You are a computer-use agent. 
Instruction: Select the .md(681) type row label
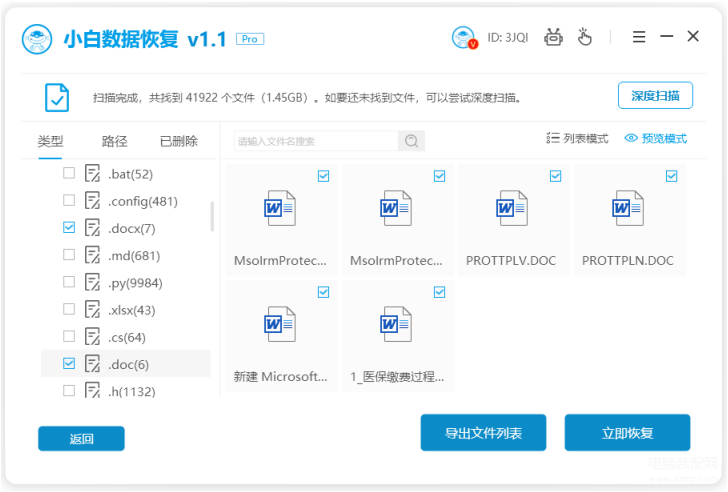click(134, 256)
